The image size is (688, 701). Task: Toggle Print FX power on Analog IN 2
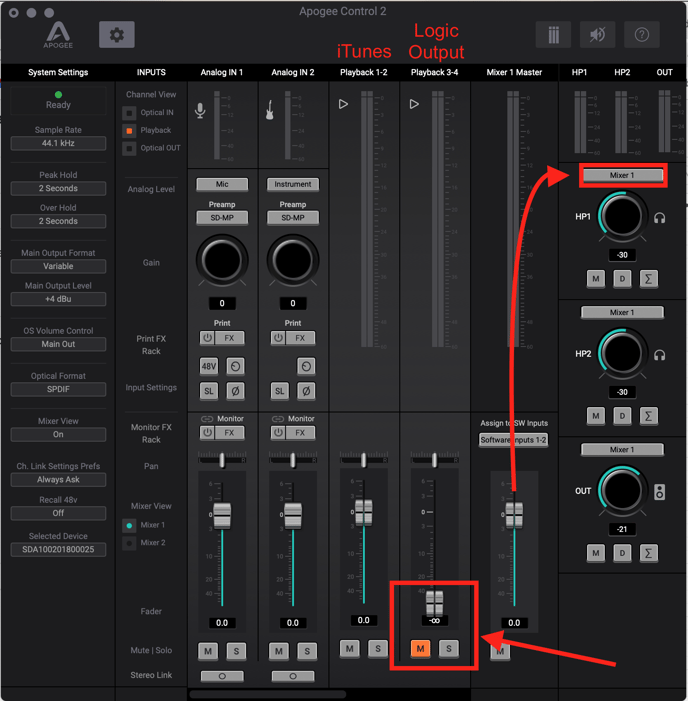pyautogui.click(x=278, y=338)
